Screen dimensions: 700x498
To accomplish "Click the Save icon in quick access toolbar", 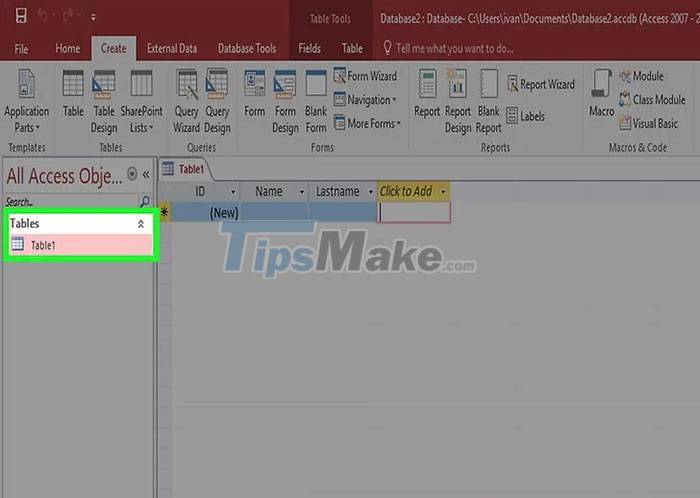I will point(21,16).
